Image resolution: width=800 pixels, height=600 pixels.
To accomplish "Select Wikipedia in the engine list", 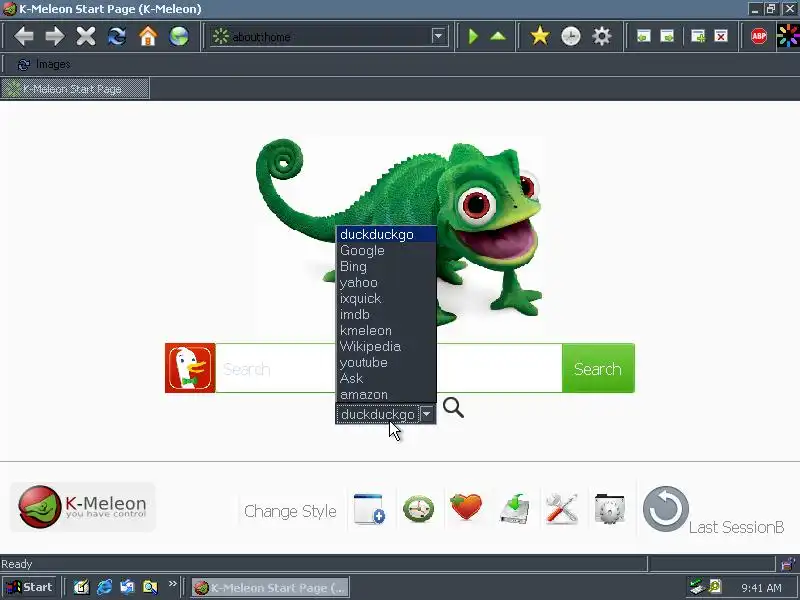I will point(386,346).
